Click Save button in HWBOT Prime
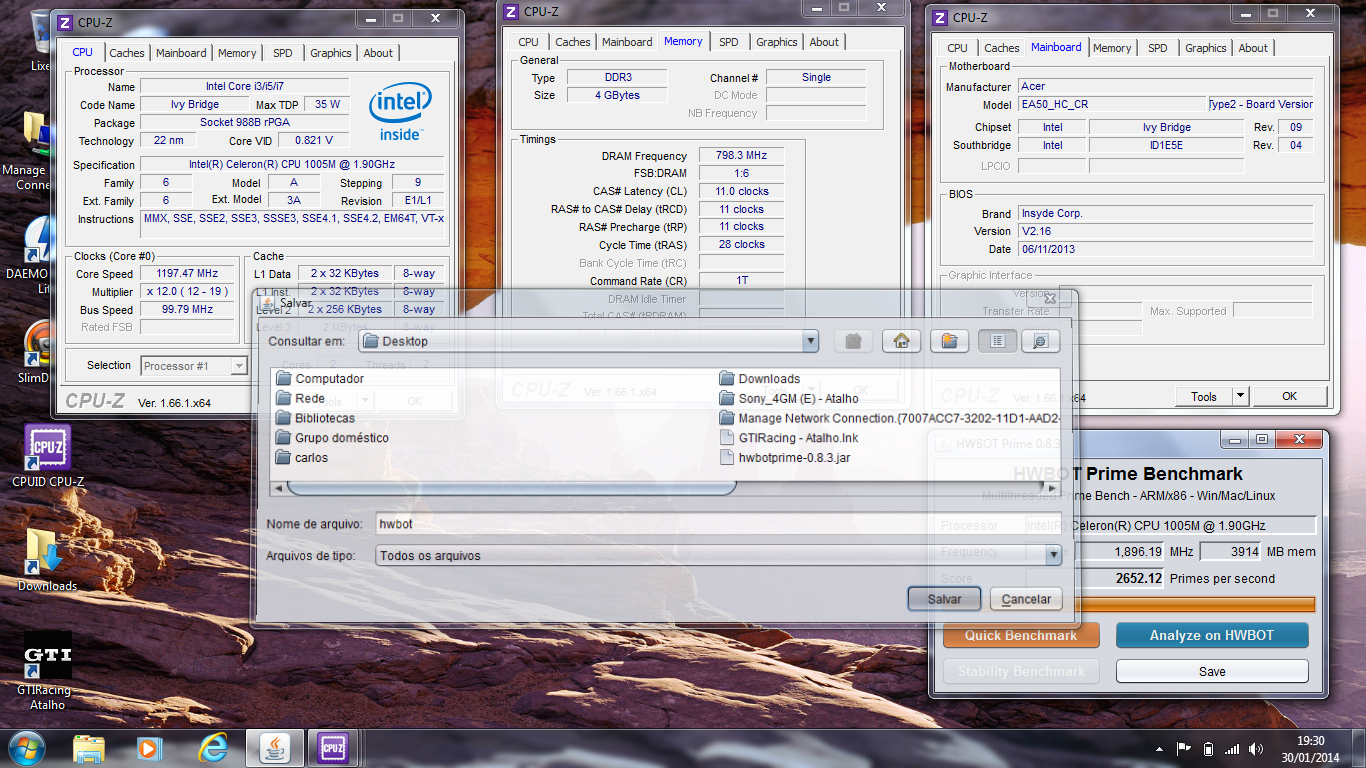The height and width of the screenshot is (768, 1366). tap(1212, 671)
